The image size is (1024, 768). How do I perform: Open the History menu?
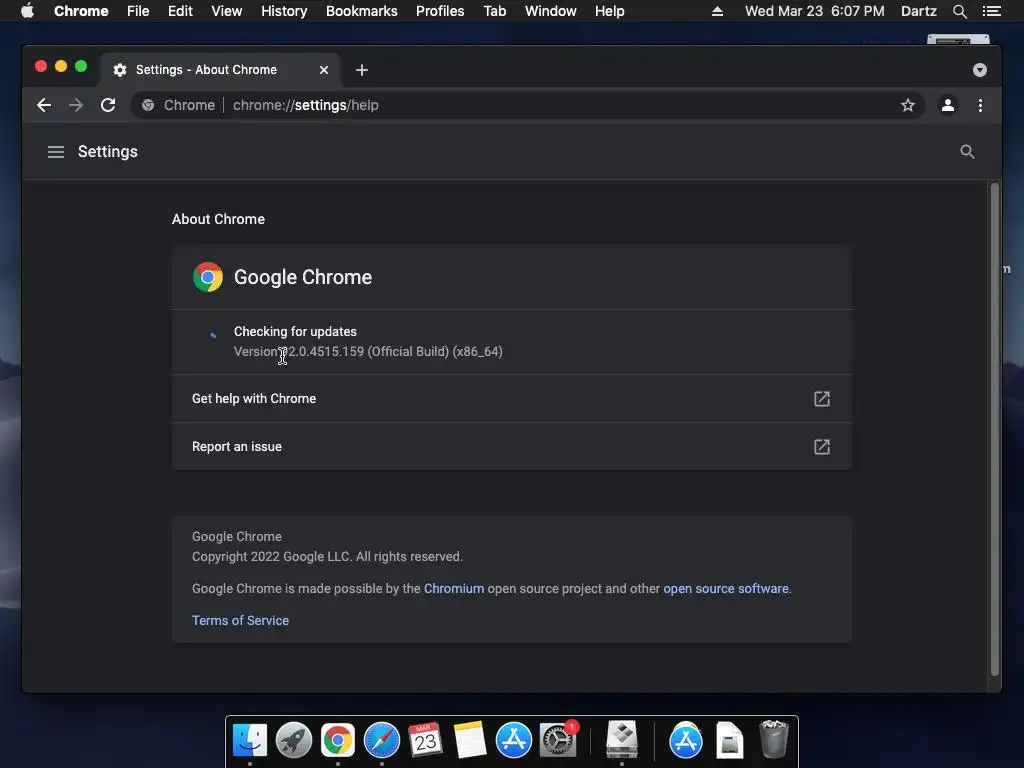(284, 11)
